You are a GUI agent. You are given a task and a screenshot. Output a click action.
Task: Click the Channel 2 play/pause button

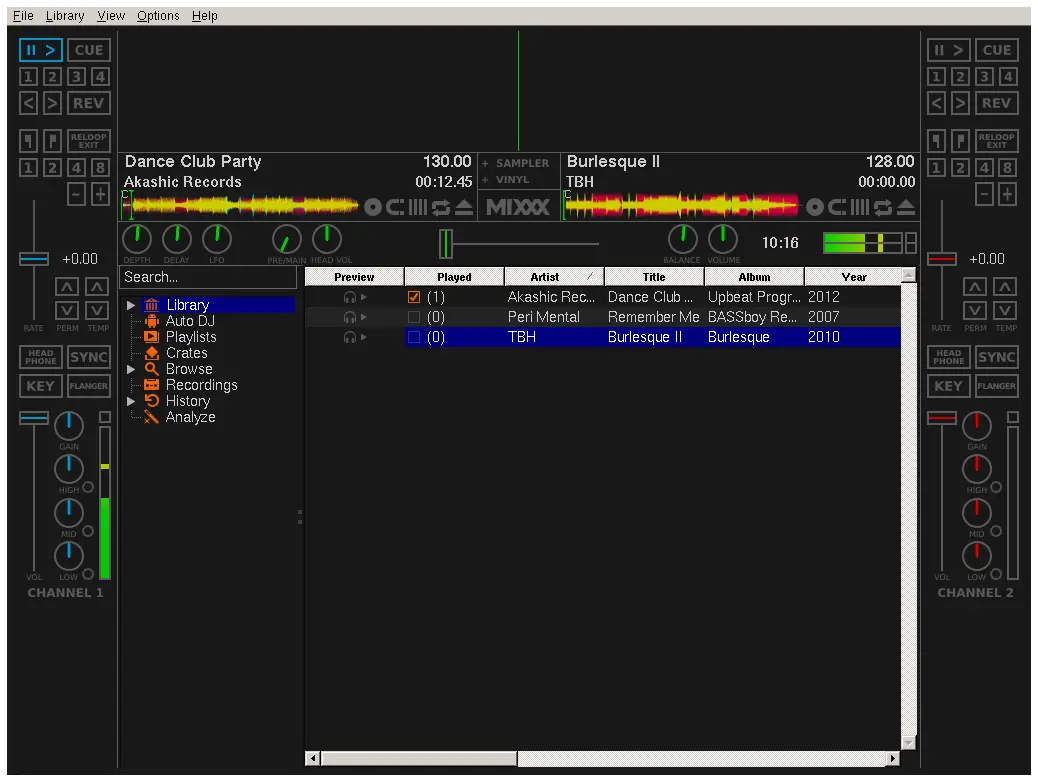point(948,50)
